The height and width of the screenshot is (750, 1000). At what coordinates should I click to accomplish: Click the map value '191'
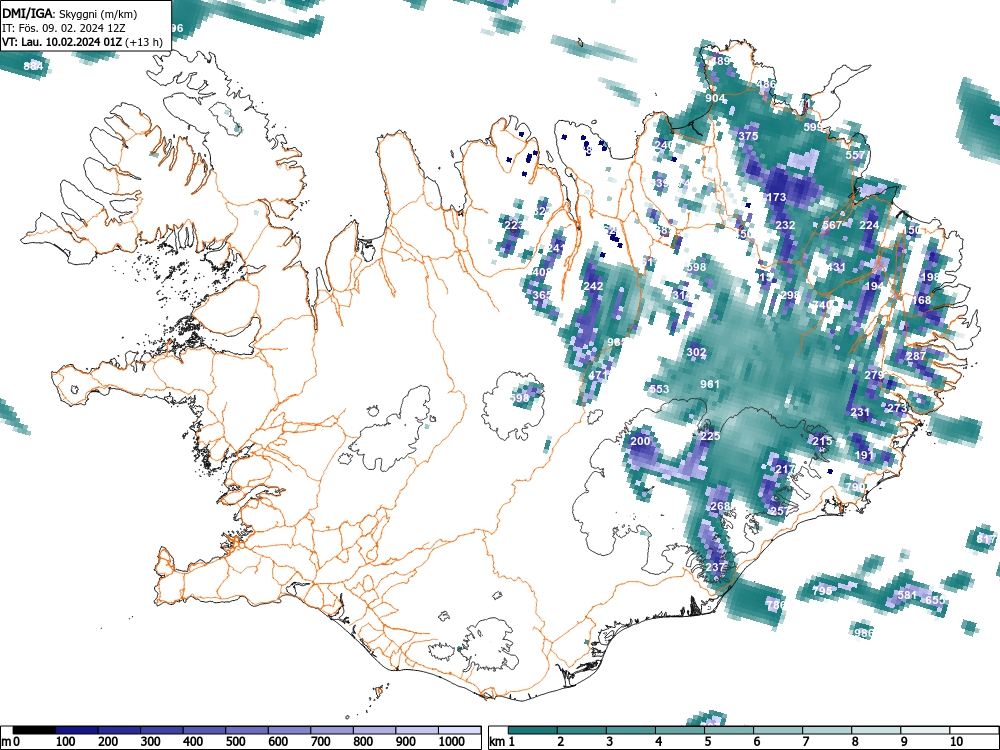pyautogui.click(x=864, y=455)
